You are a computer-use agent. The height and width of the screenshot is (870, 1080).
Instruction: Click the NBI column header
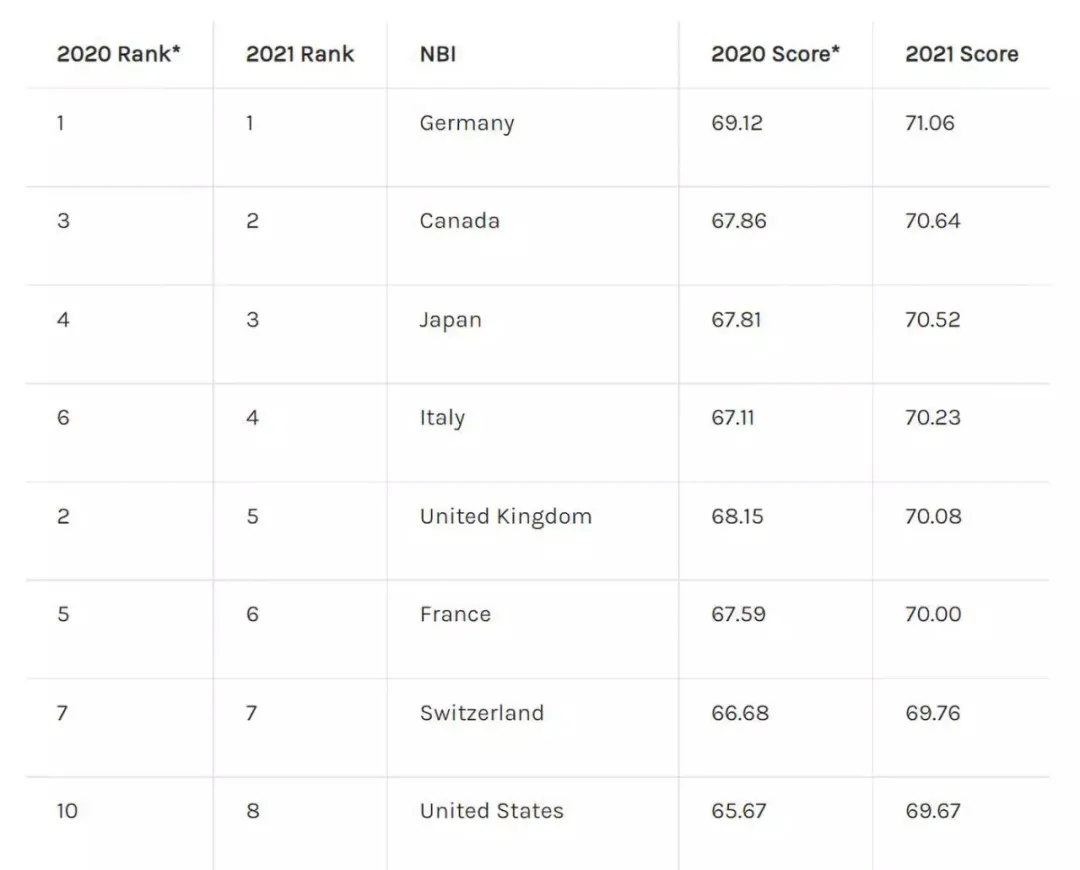point(438,54)
